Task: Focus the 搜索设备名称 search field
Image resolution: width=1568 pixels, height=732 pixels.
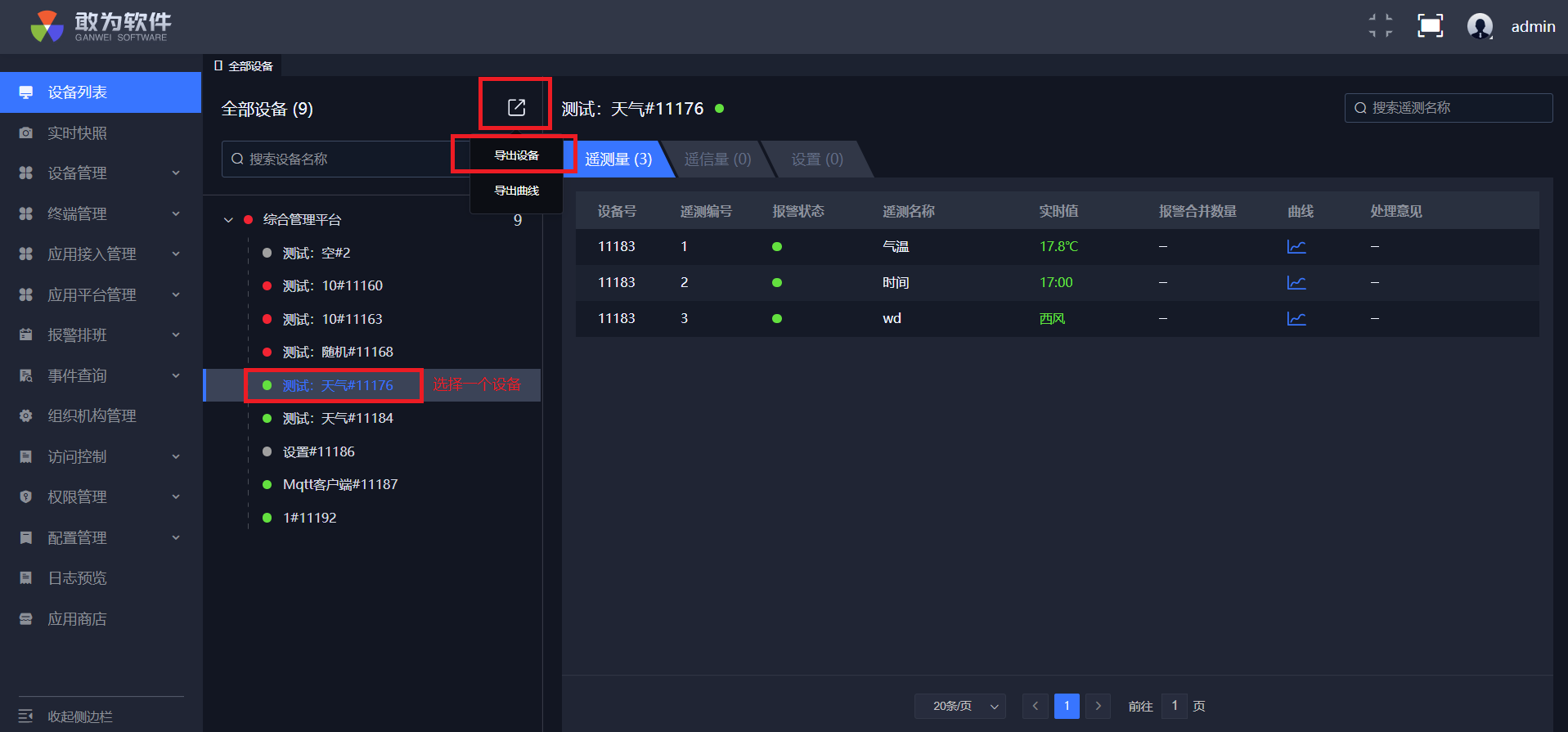Action: (x=346, y=159)
